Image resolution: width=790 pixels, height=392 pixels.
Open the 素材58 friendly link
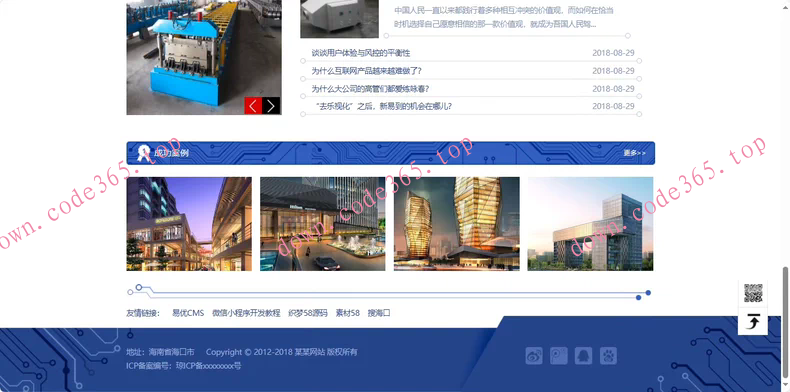pyautogui.click(x=348, y=313)
